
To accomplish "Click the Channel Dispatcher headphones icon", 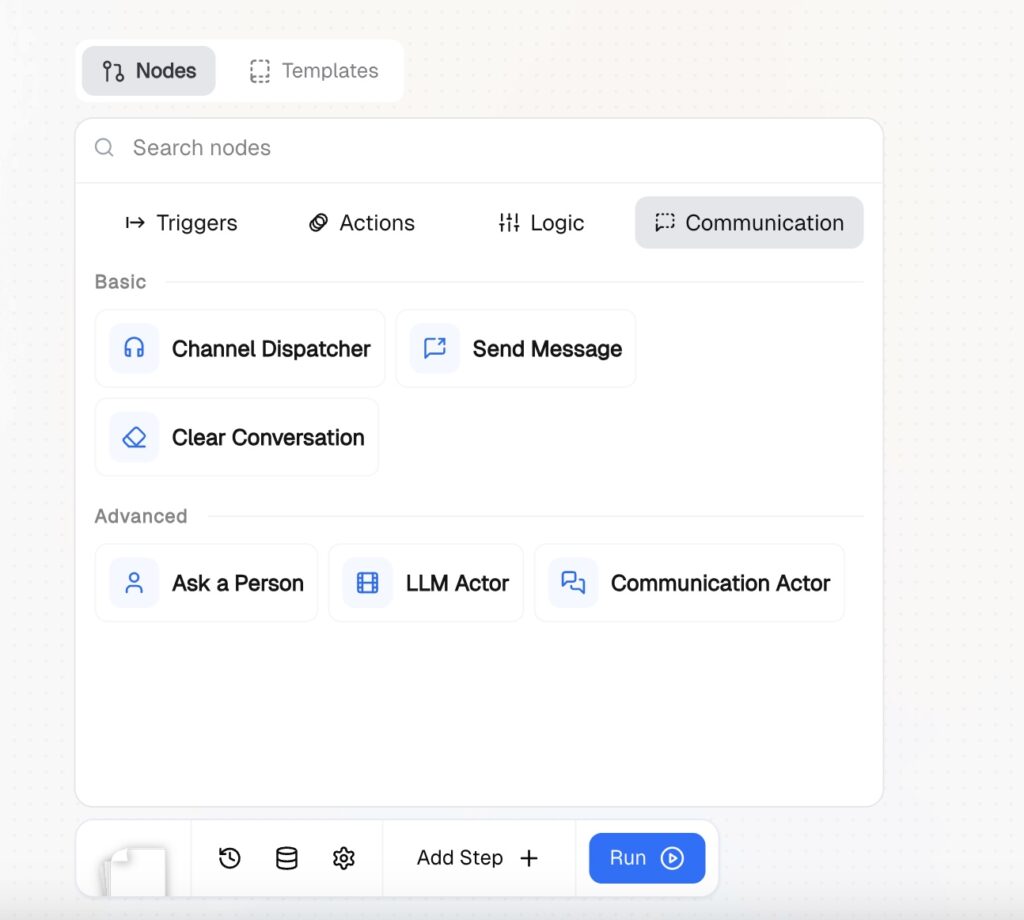I will [134, 348].
